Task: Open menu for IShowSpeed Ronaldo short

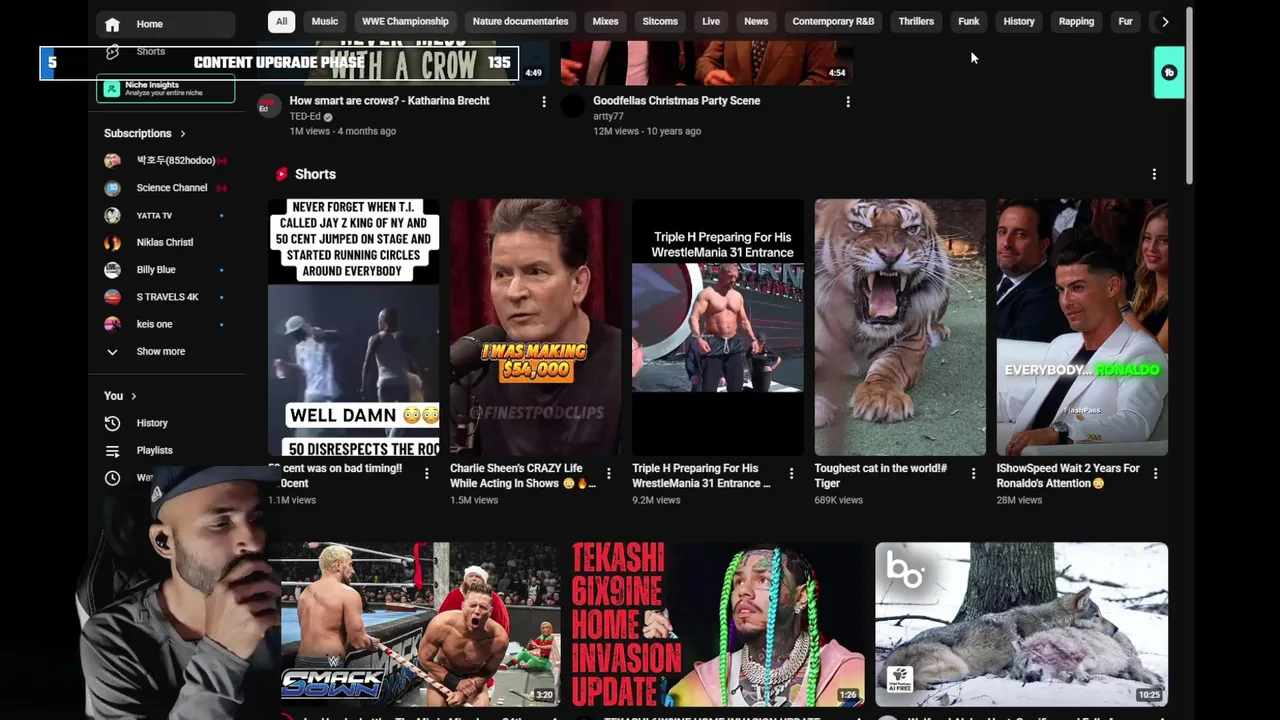Action: (x=1156, y=474)
